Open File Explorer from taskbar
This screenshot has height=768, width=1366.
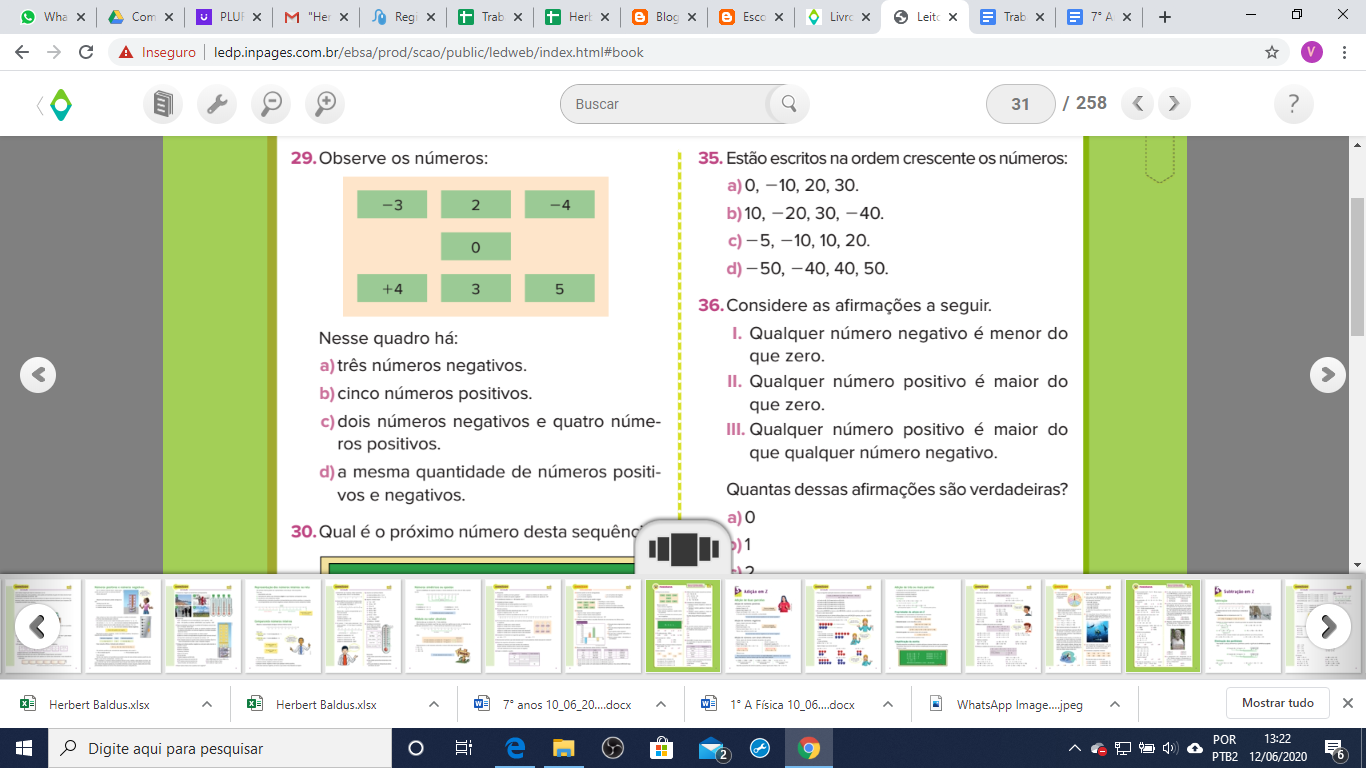pyautogui.click(x=564, y=748)
